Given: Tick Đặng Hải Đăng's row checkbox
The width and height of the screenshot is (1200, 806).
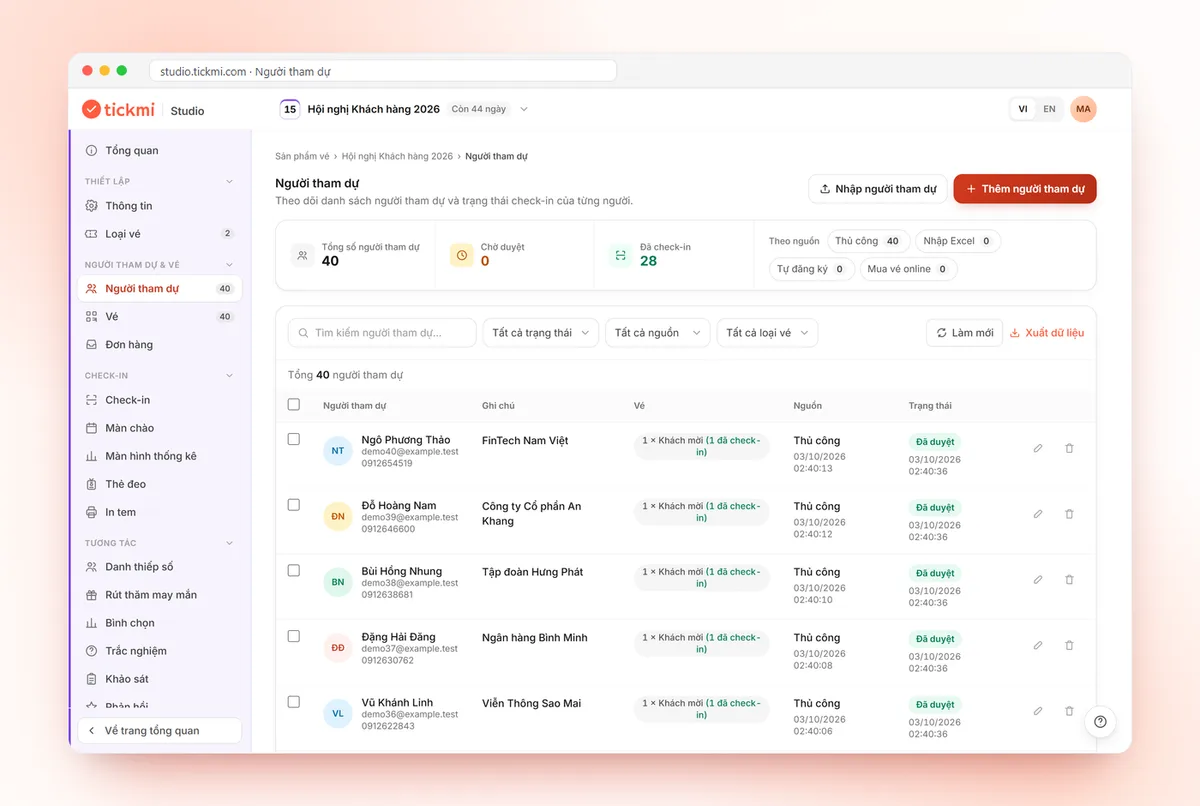Looking at the screenshot, I should coord(294,636).
